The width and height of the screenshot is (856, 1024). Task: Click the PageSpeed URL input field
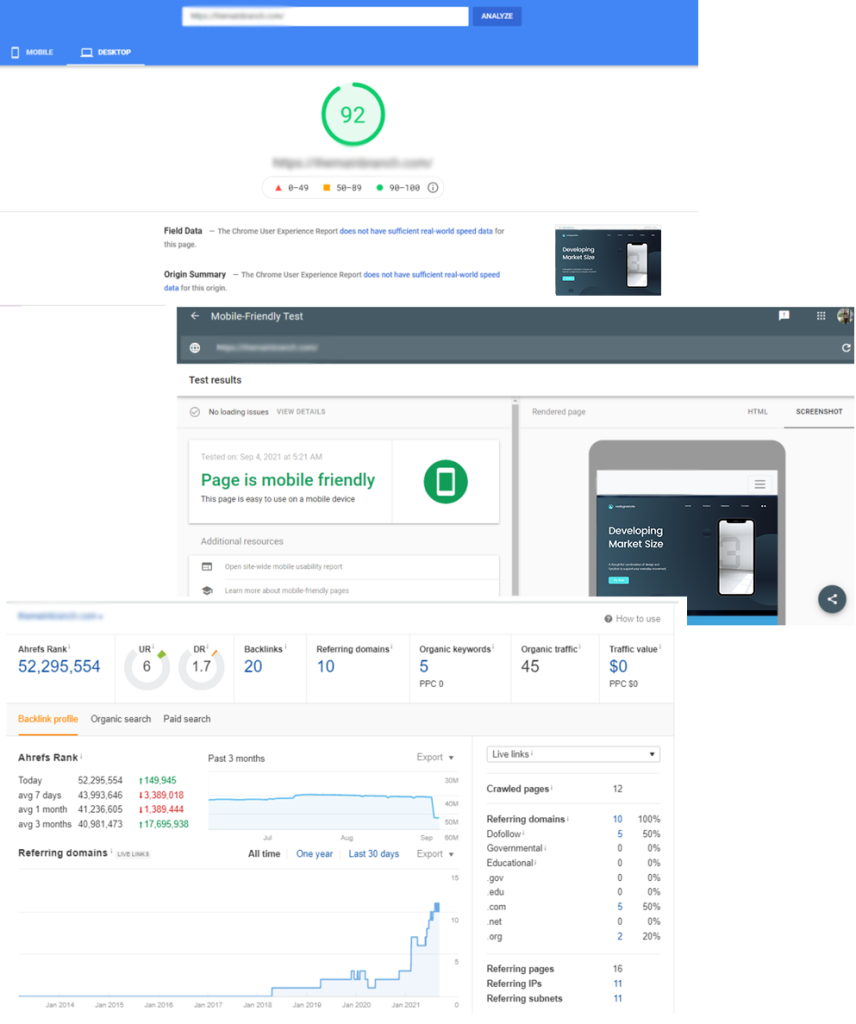click(325, 17)
